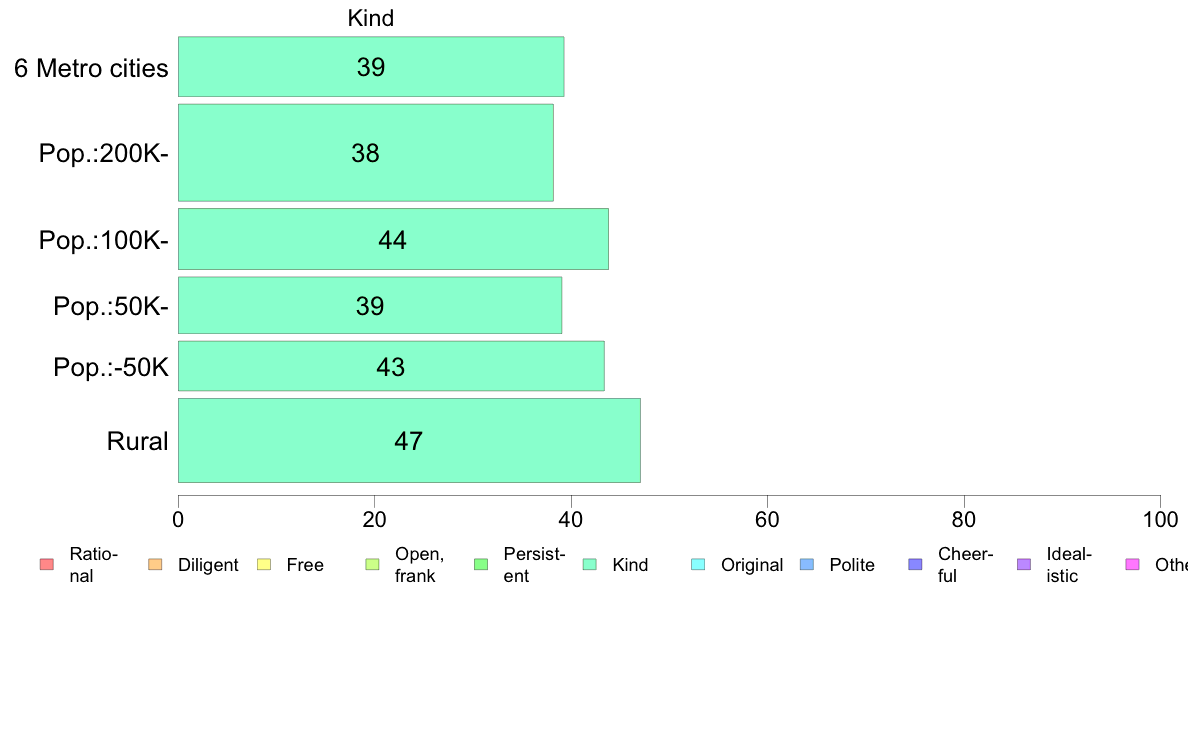
Task: Select the Rural bar showing 47
Action: click(x=409, y=440)
